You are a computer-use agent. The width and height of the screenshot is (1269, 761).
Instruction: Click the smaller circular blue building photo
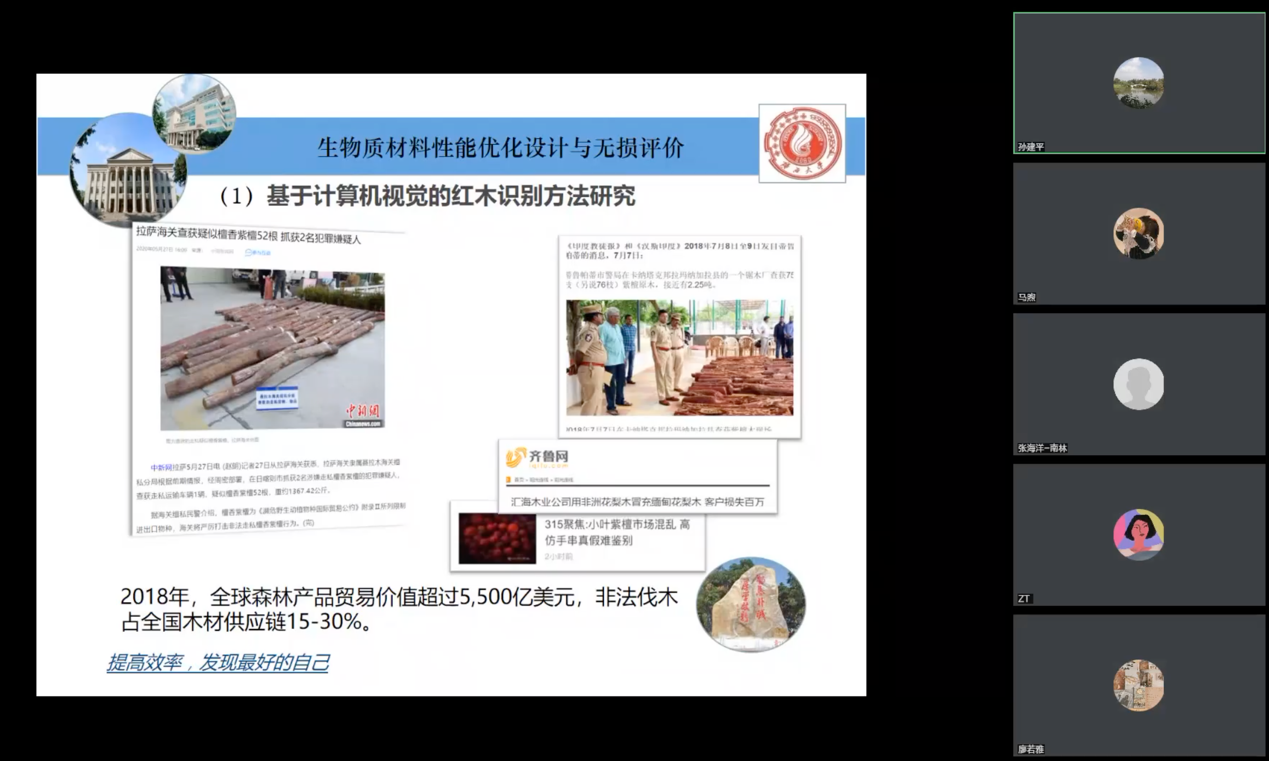tap(193, 113)
